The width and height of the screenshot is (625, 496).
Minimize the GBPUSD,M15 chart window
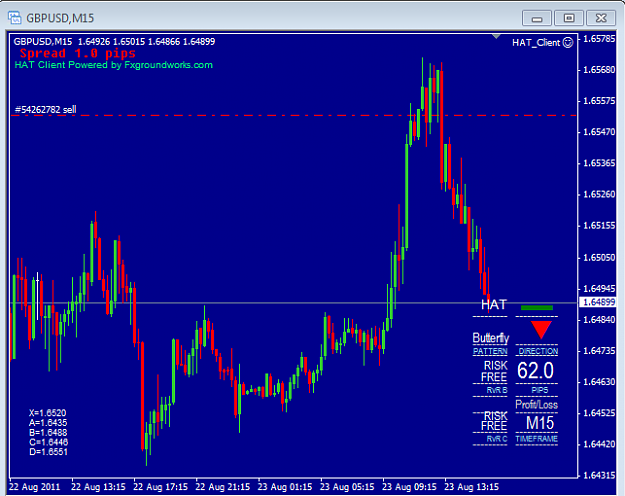(537, 18)
